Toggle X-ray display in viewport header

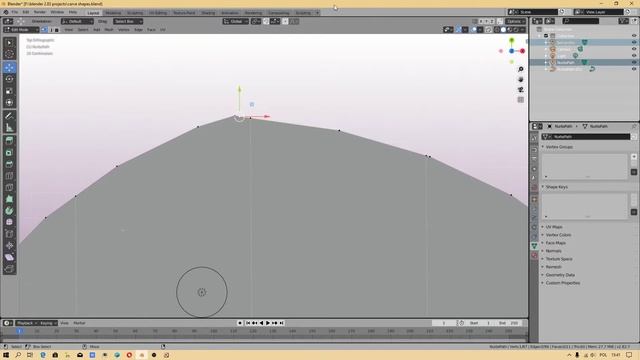(489, 30)
